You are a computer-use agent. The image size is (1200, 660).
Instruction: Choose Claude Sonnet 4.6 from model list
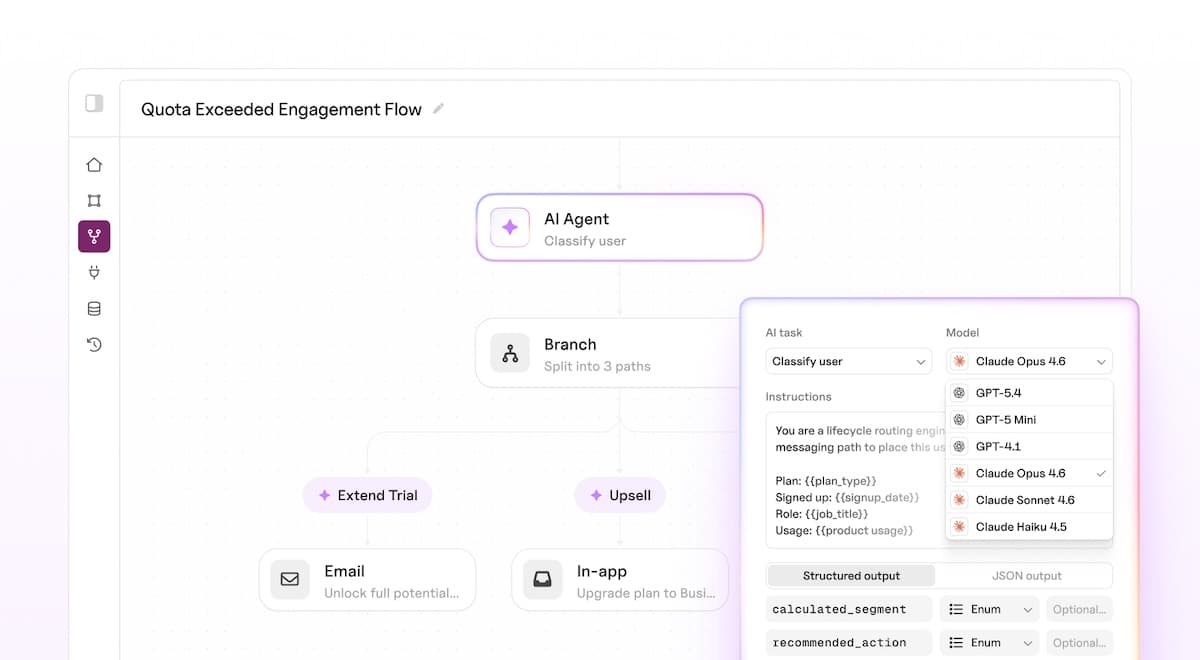click(1029, 500)
